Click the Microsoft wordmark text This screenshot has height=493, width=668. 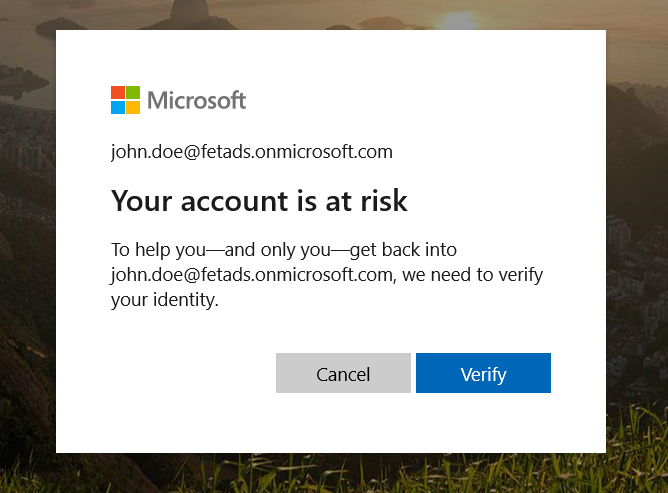point(196,100)
